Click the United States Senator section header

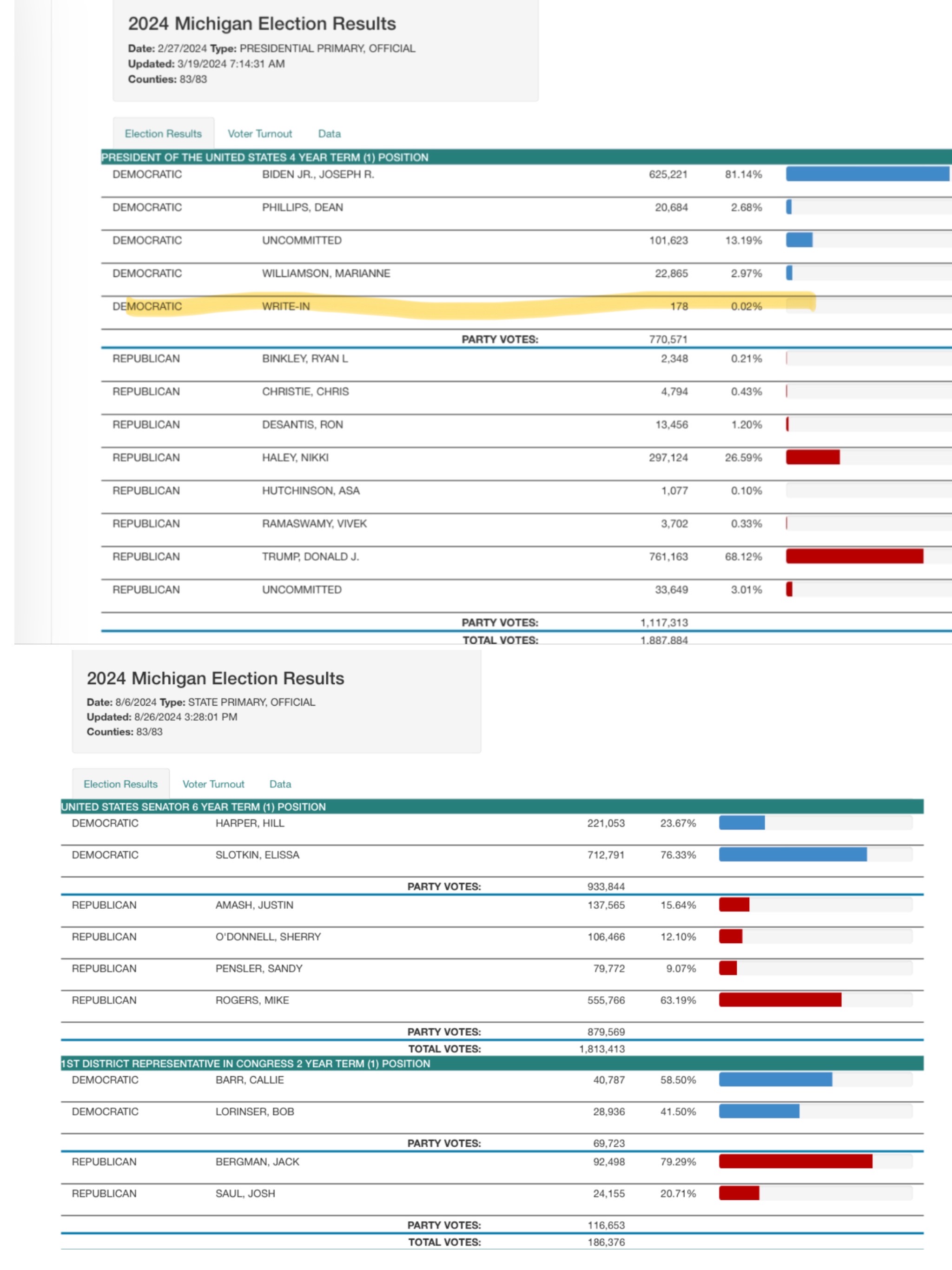coord(492,807)
